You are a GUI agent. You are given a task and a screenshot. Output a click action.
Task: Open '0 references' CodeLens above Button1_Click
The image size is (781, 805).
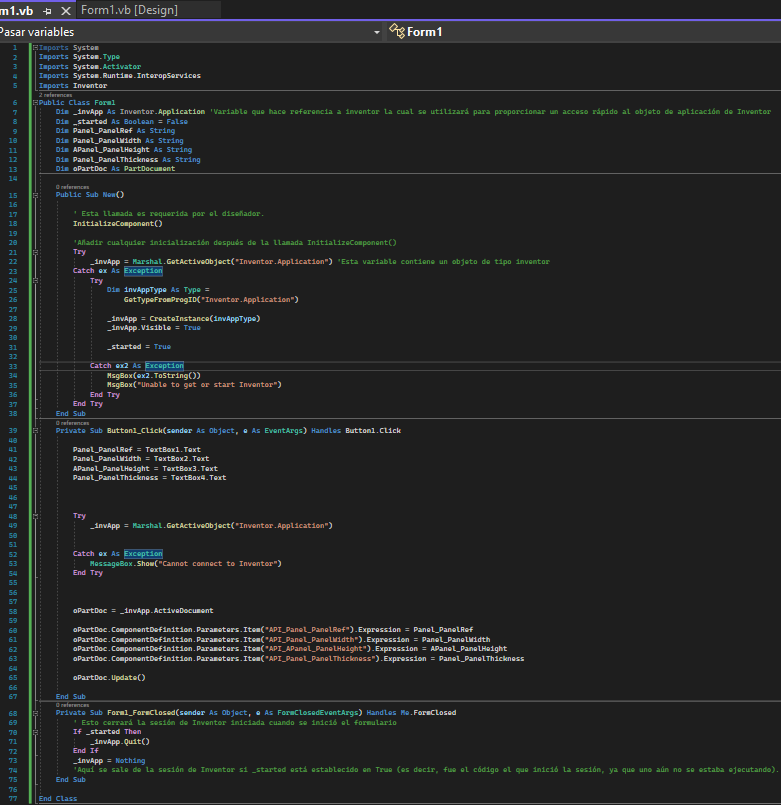point(71,423)
